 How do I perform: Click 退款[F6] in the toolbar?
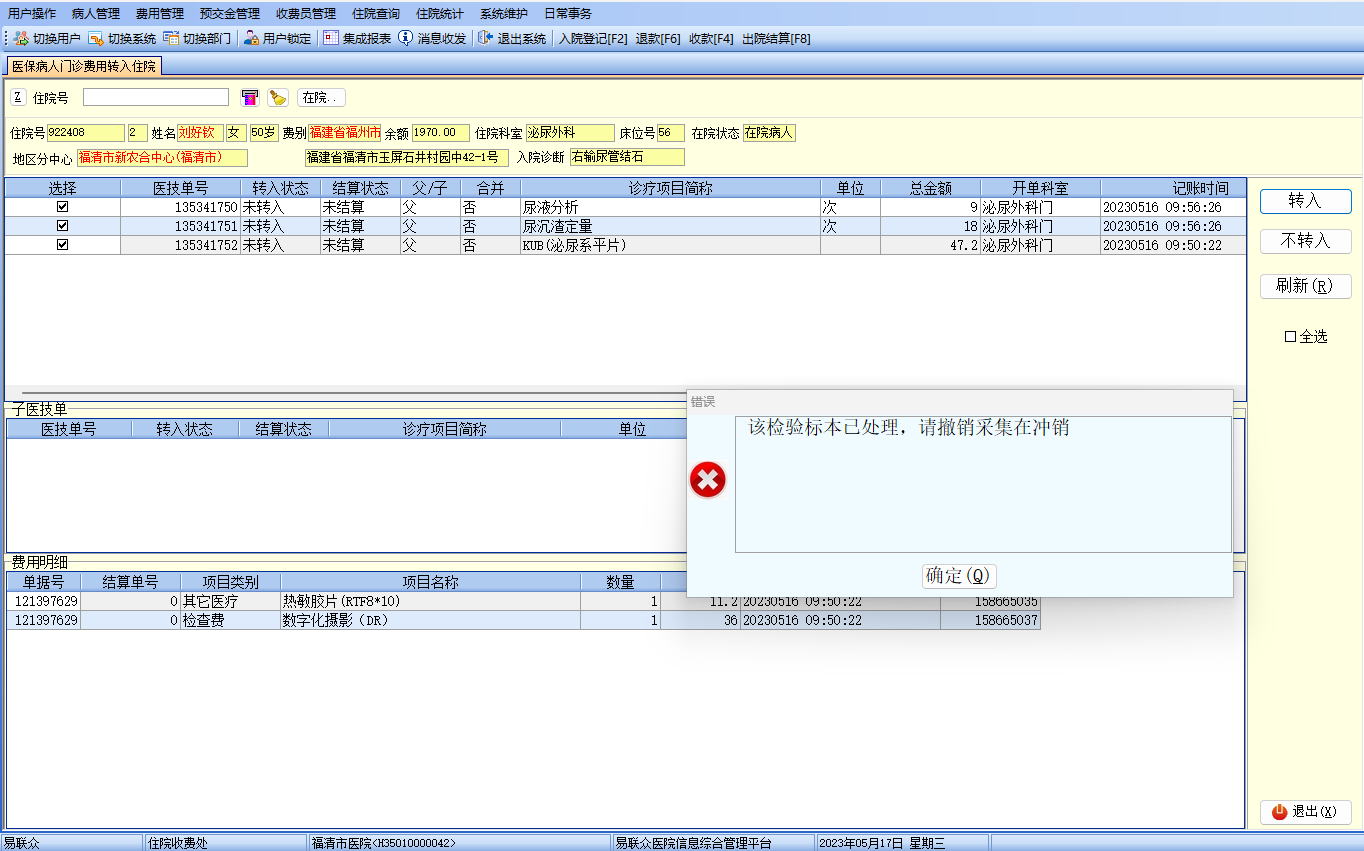(658, 39)
